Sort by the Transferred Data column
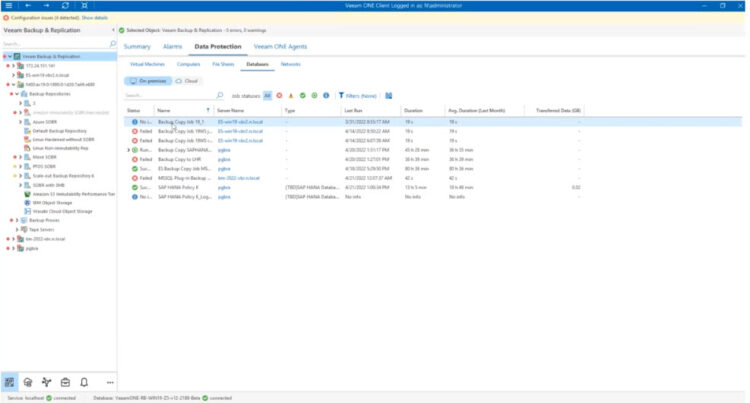 click(x=558, y=110)
